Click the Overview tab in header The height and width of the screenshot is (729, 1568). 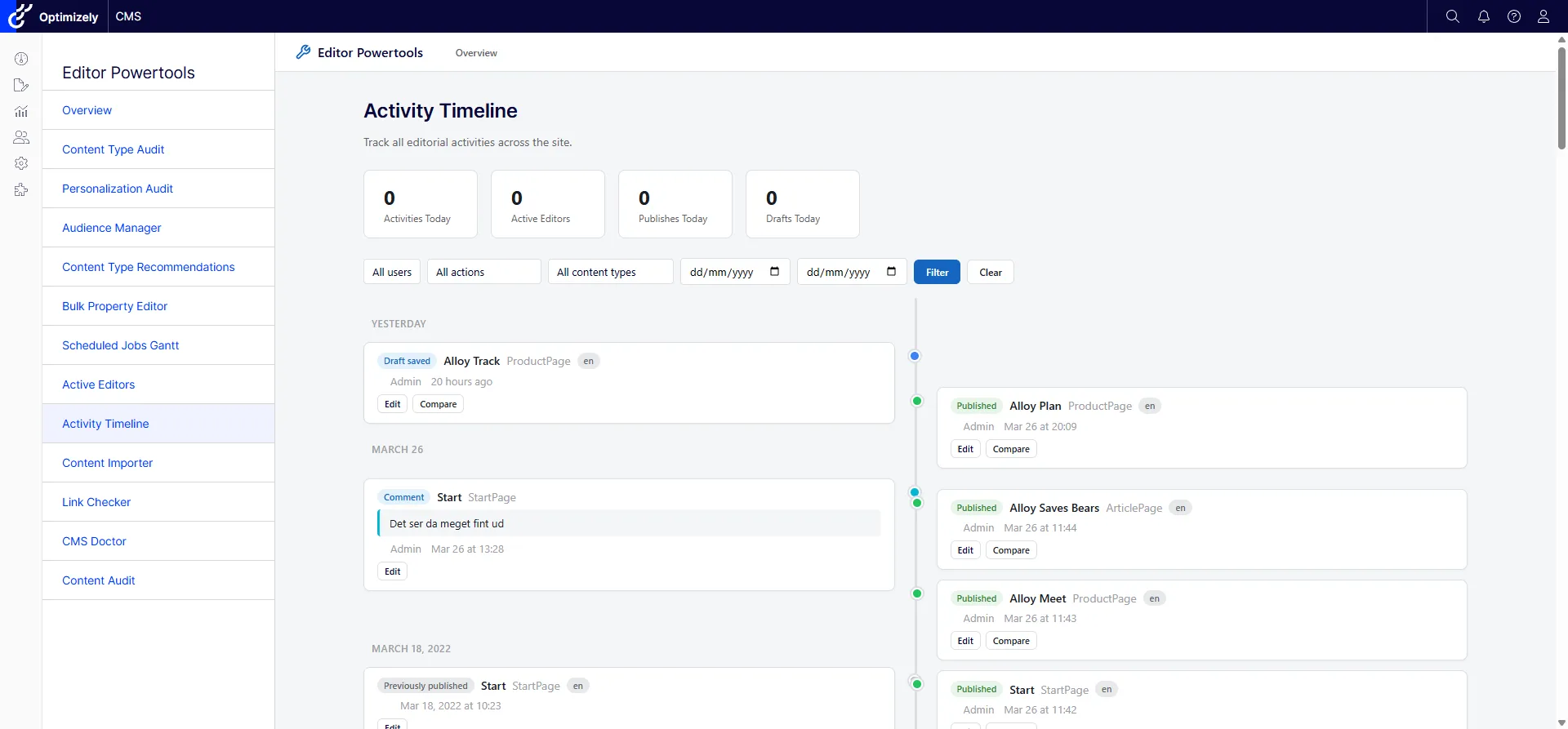(x=476, y=53)
